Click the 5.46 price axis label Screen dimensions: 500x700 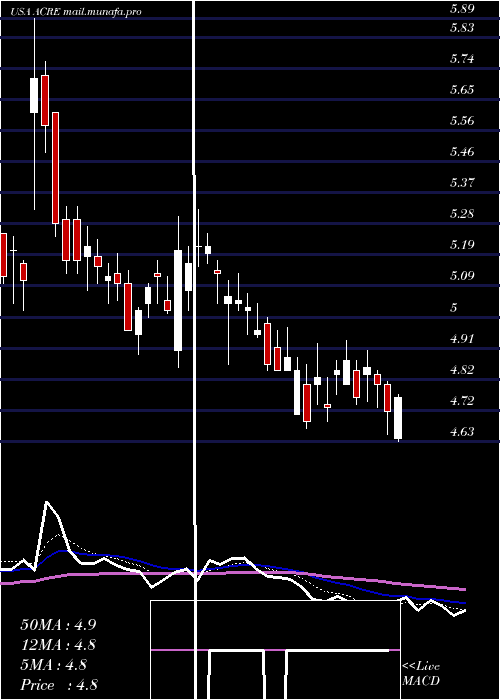pos(462,152)
